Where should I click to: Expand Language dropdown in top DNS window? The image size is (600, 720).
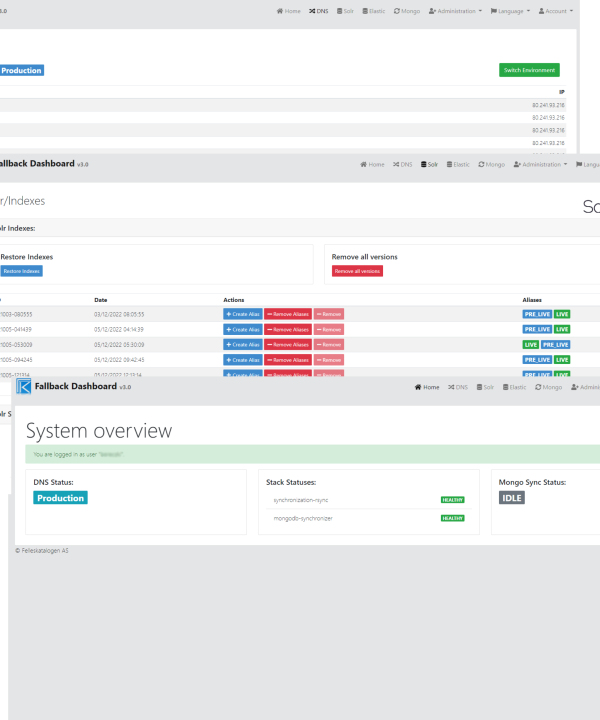point(510,11)
